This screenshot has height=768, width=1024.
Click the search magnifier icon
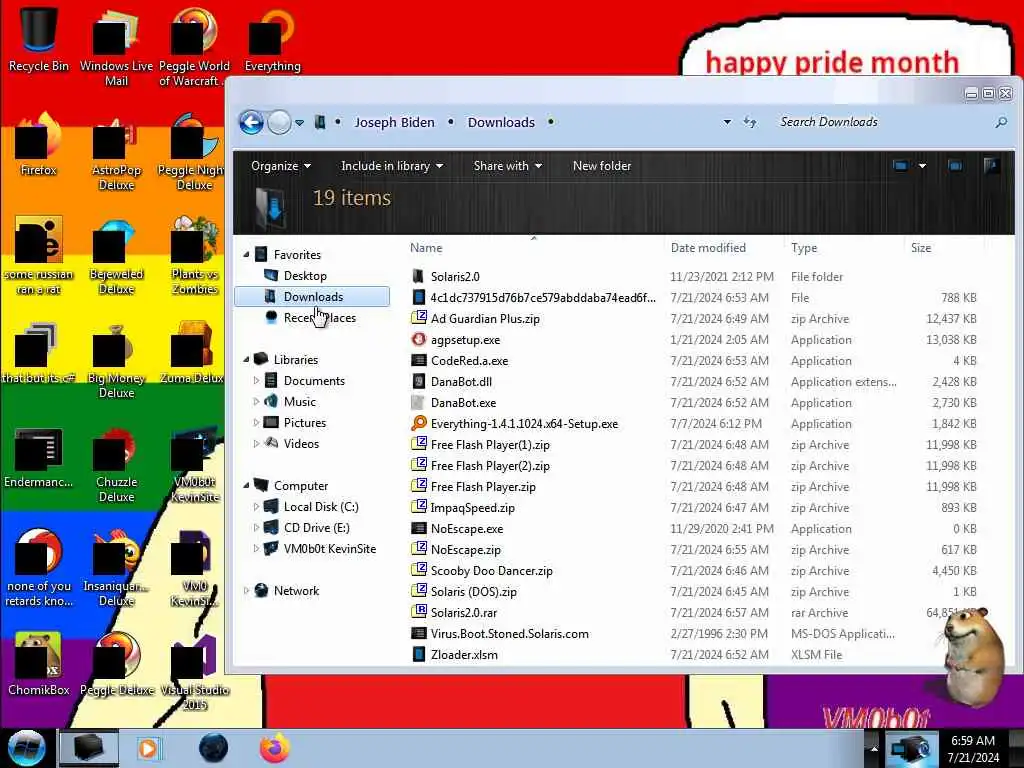coord(1000,122)
